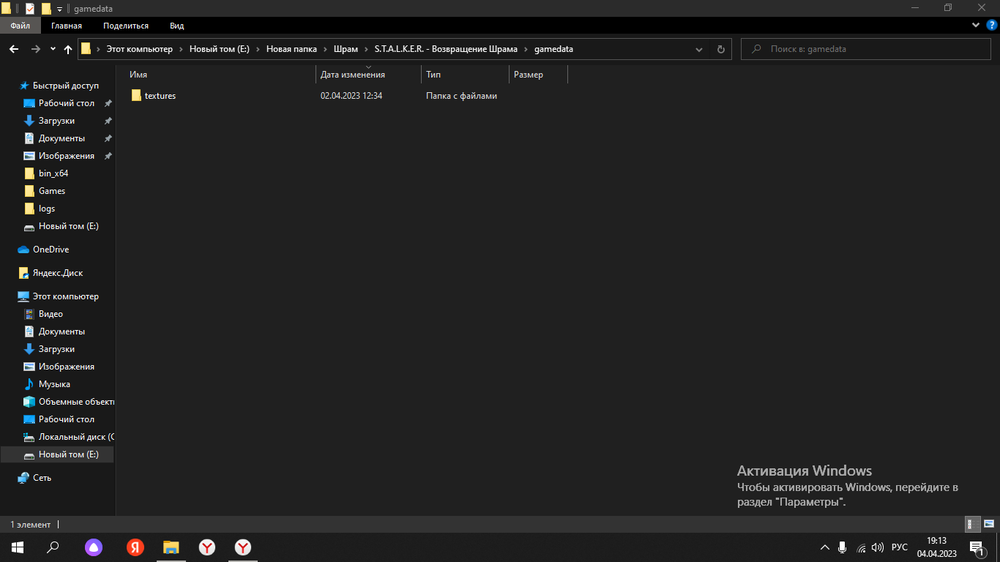Open clock and date 19:13 flyout
The image size is (1000, 562).
(x=937, y=547)
